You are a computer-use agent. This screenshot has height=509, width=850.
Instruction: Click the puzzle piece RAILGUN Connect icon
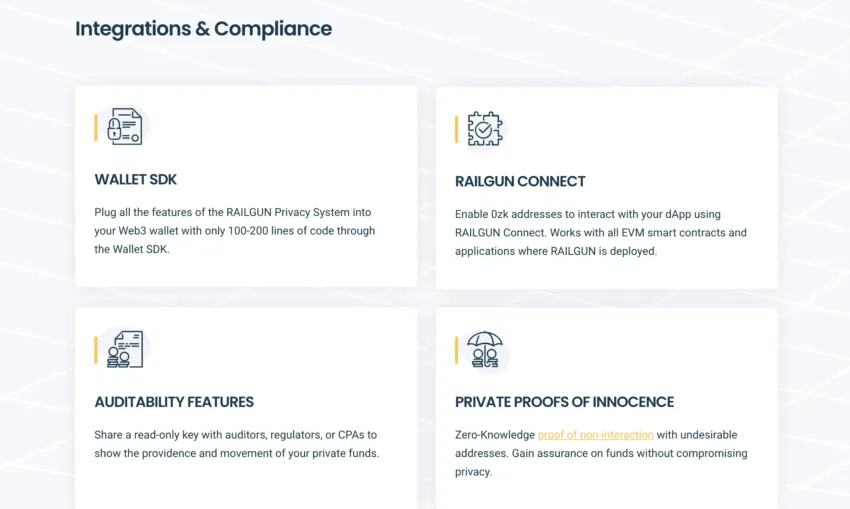click(485, 129)
